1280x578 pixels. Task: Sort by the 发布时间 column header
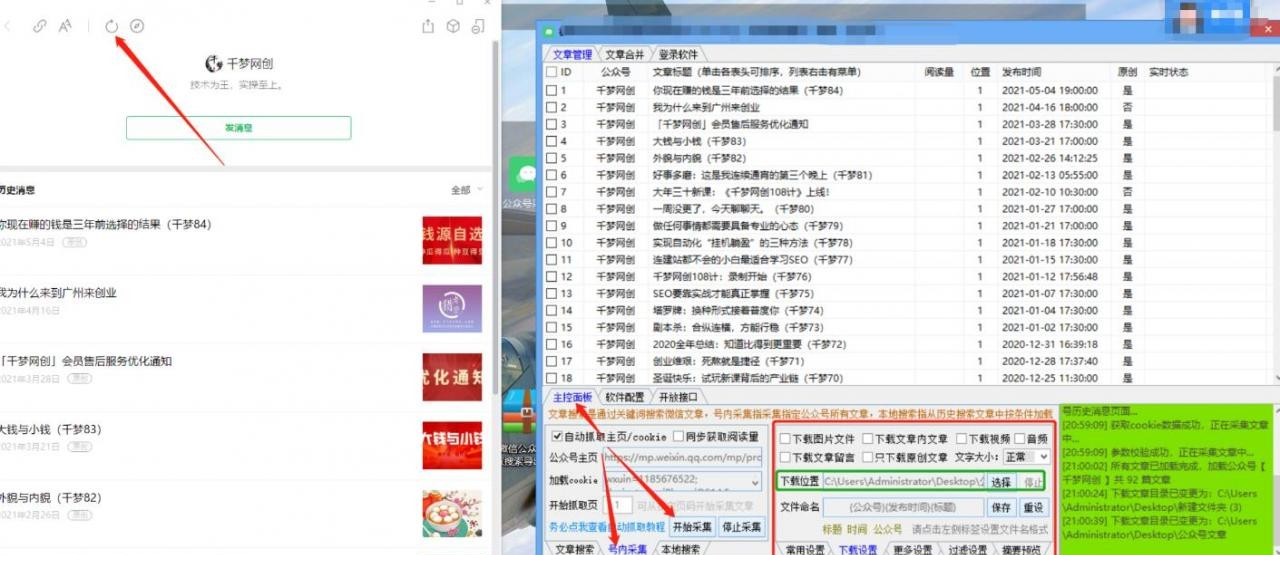click(1022, 72)
